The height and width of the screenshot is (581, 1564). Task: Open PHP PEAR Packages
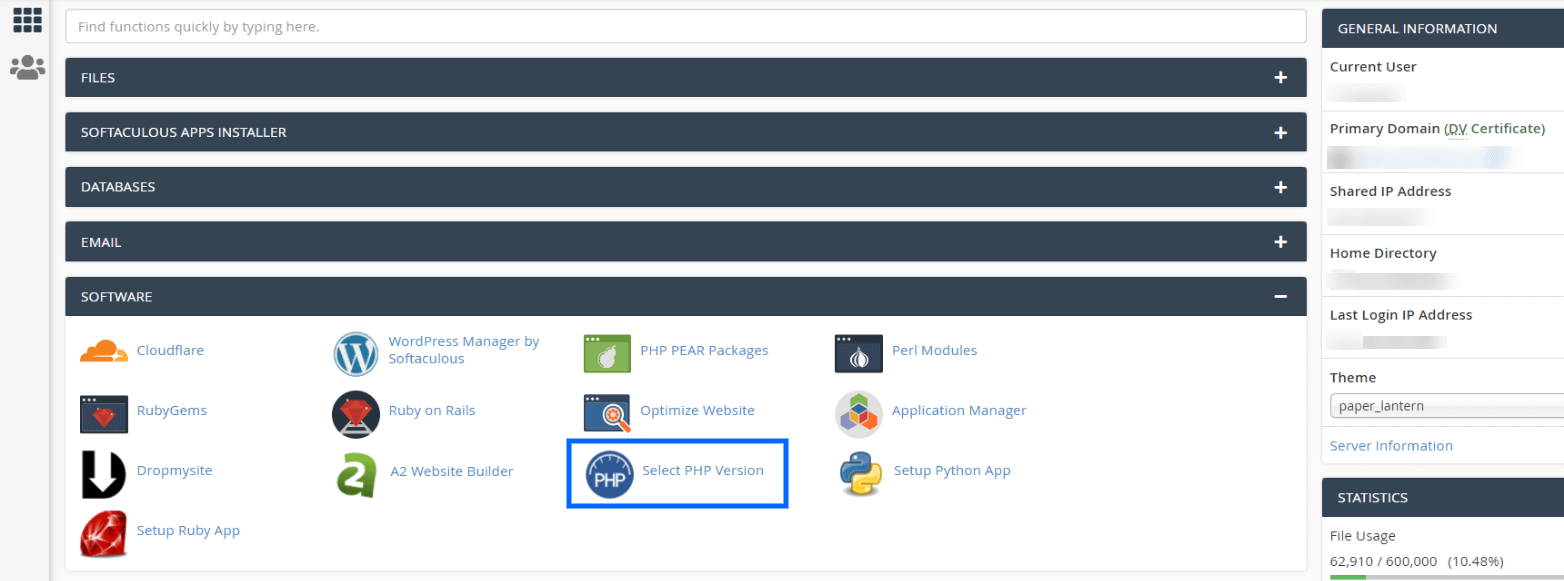click(x=703, y=350)
